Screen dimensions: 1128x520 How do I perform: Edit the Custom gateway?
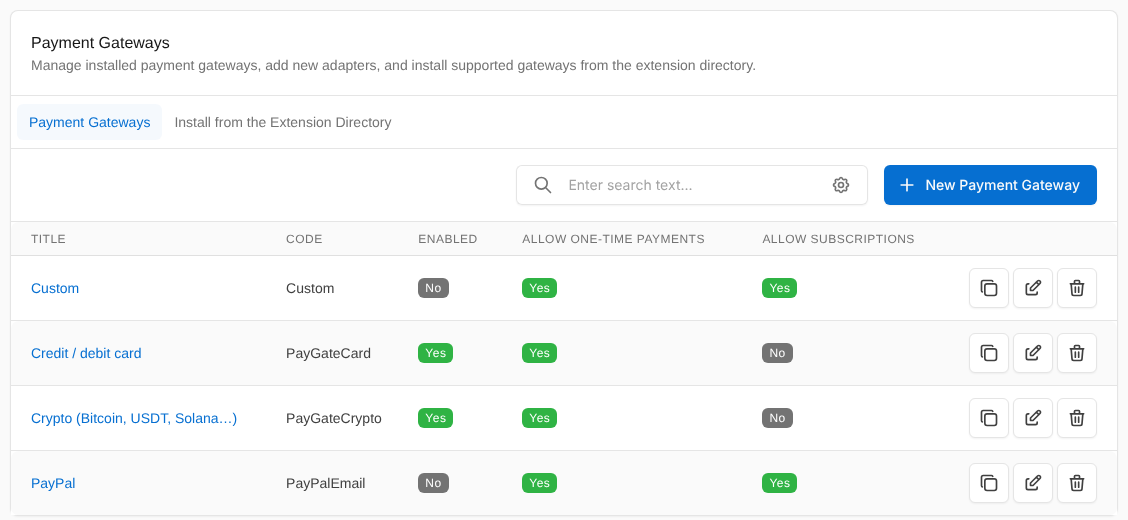(1033, 288)
